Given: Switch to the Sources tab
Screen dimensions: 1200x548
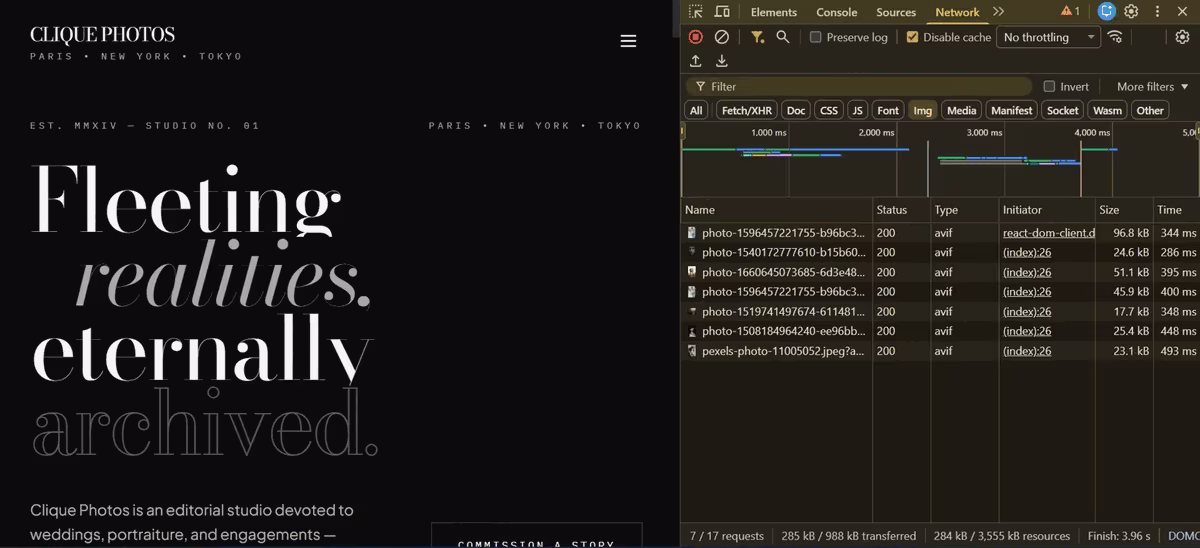Looking at the screenshot, I should (896, 12).
